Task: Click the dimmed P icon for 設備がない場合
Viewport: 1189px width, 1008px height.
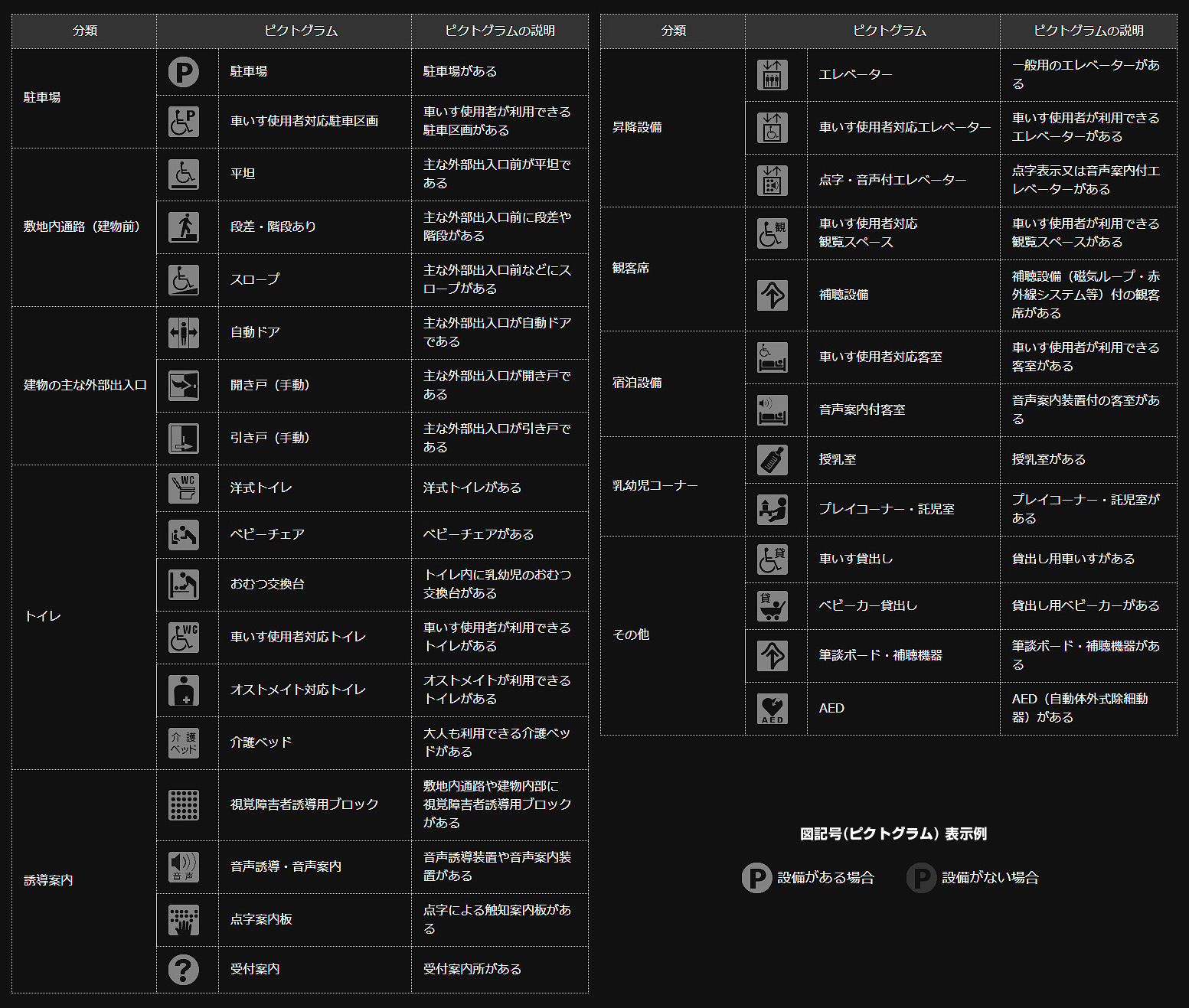Action: pos(921,878)
